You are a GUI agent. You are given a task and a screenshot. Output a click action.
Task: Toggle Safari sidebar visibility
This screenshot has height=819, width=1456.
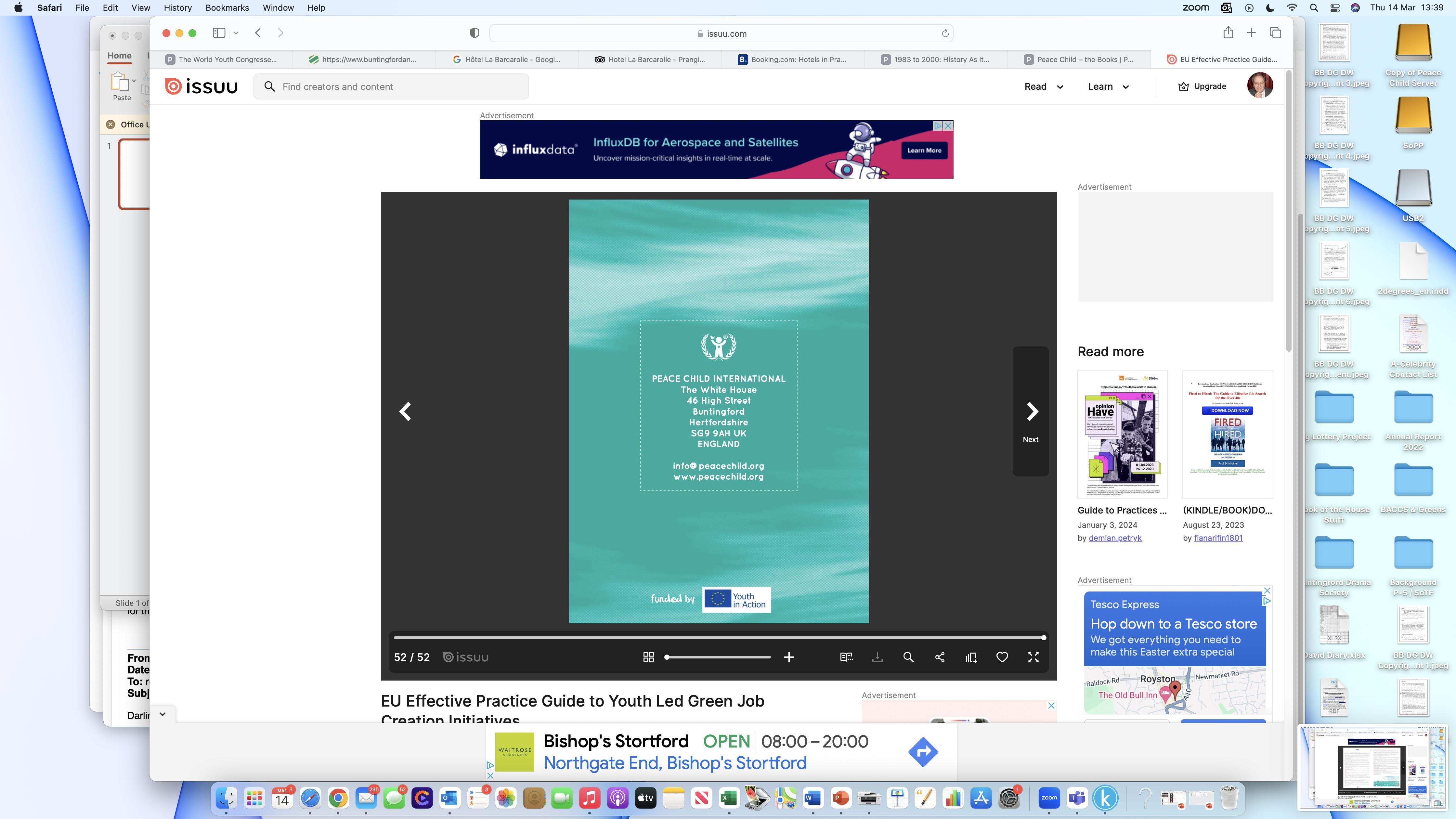point(219,33)
